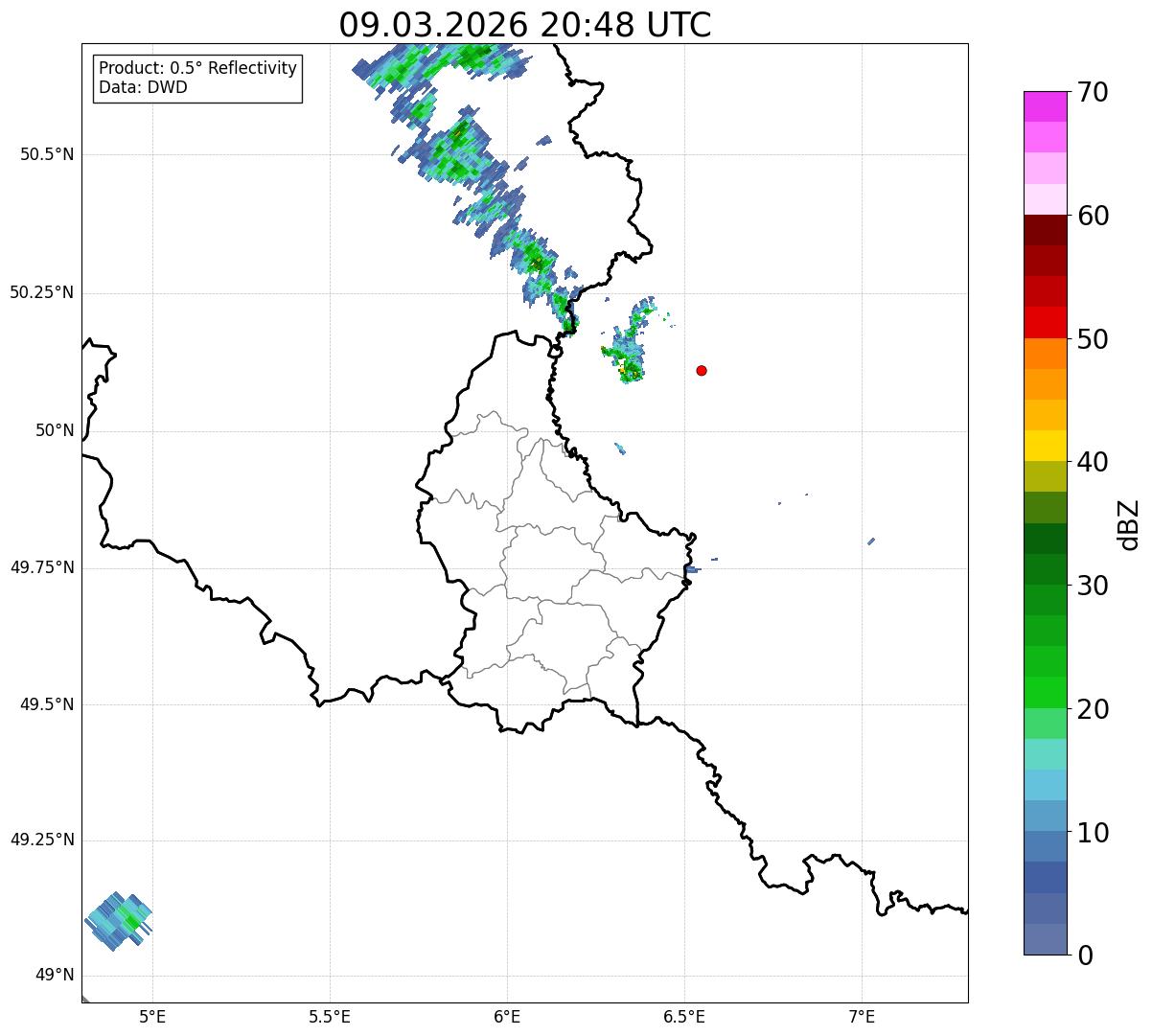This screenshot has height=1036, width=1152.
Task: Click the longitude label 6°E
Action: click(x=507, y=1017)
